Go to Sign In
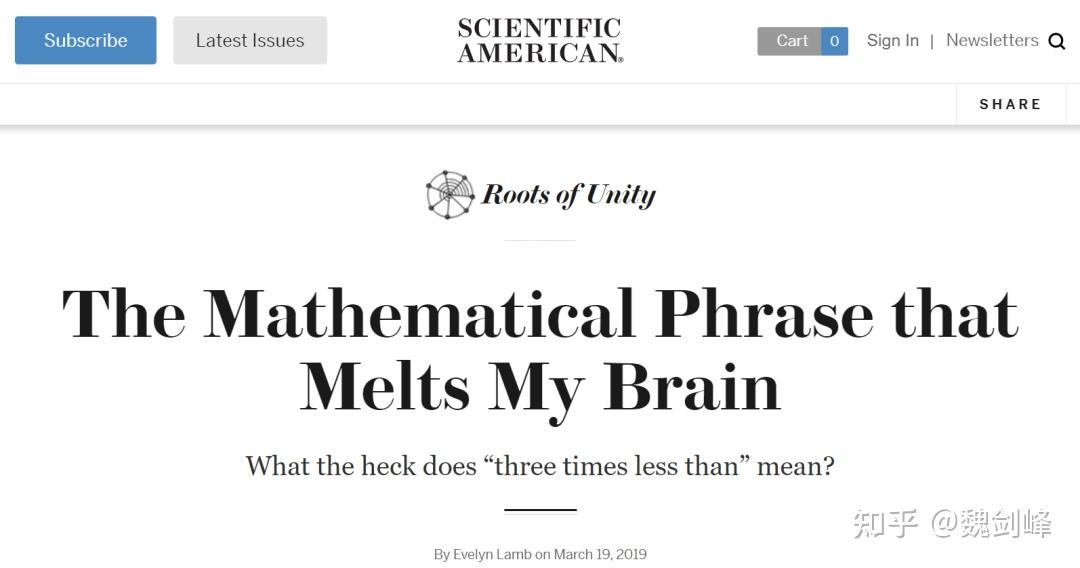 point(892,41)
